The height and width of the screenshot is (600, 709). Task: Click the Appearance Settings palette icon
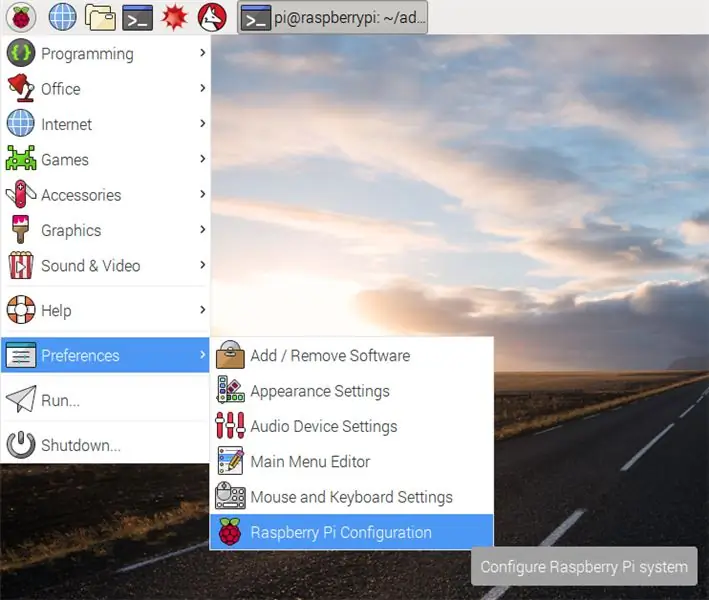point(230,390)
